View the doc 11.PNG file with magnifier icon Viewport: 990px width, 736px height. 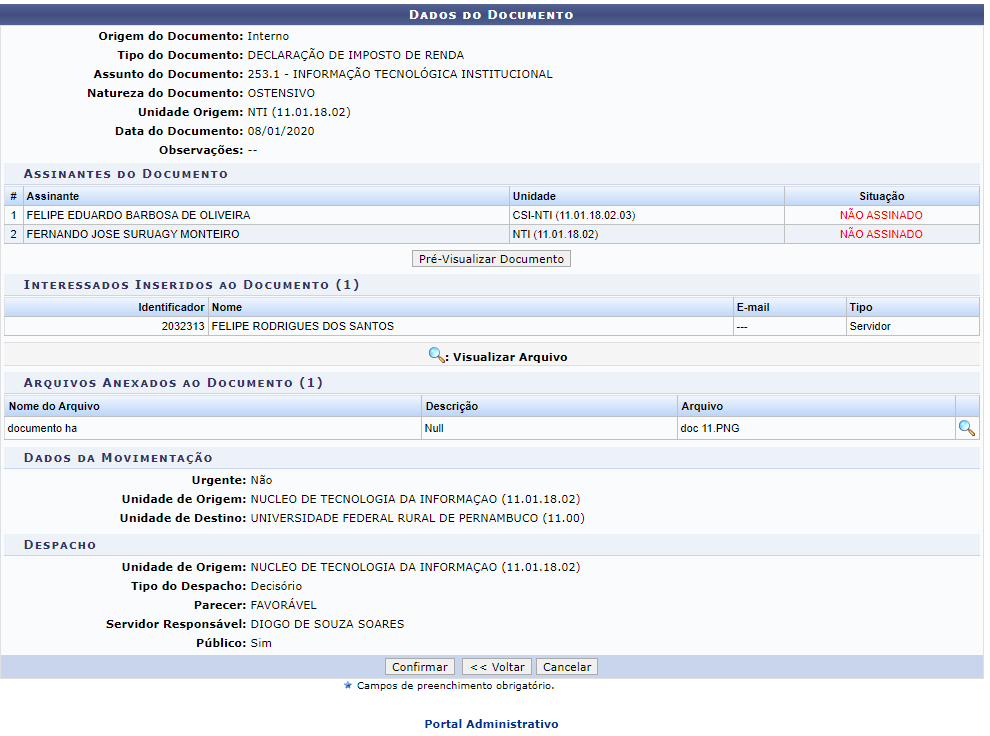coord(966,428)
